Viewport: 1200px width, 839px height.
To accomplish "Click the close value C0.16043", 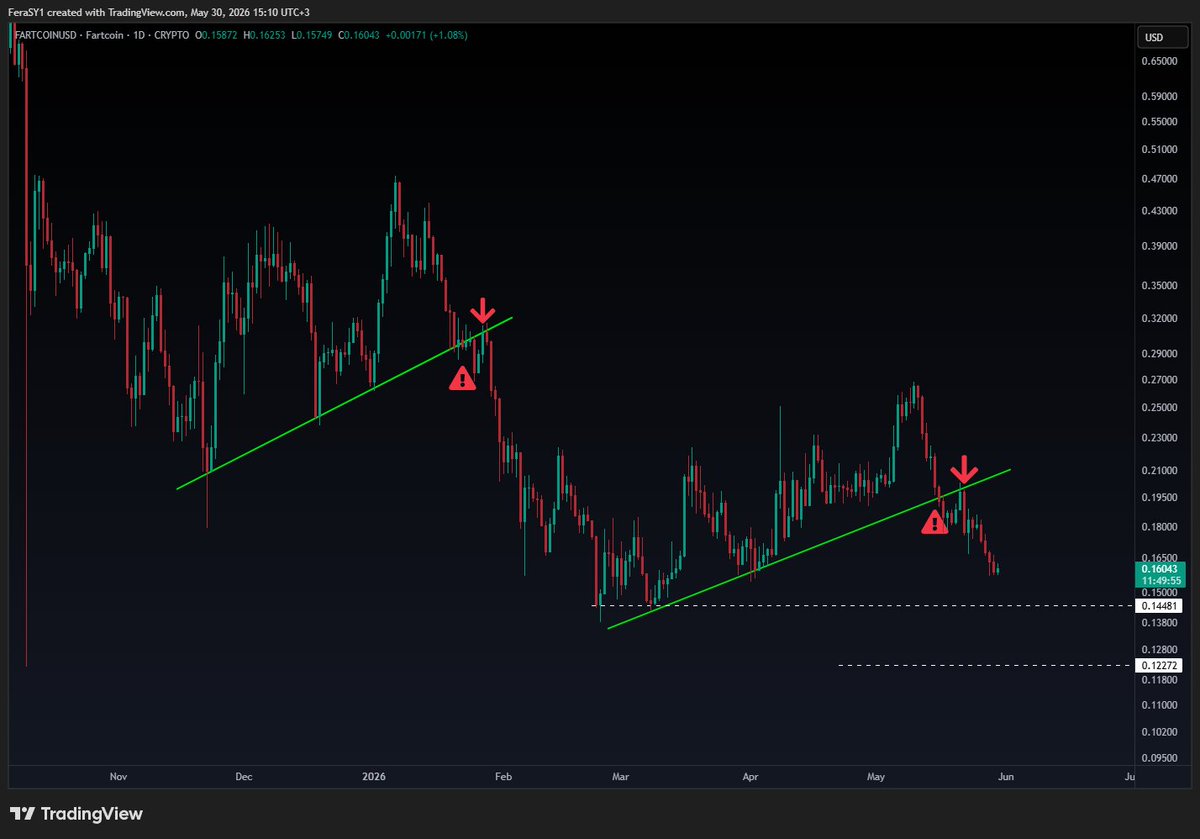I will point(360,35).
